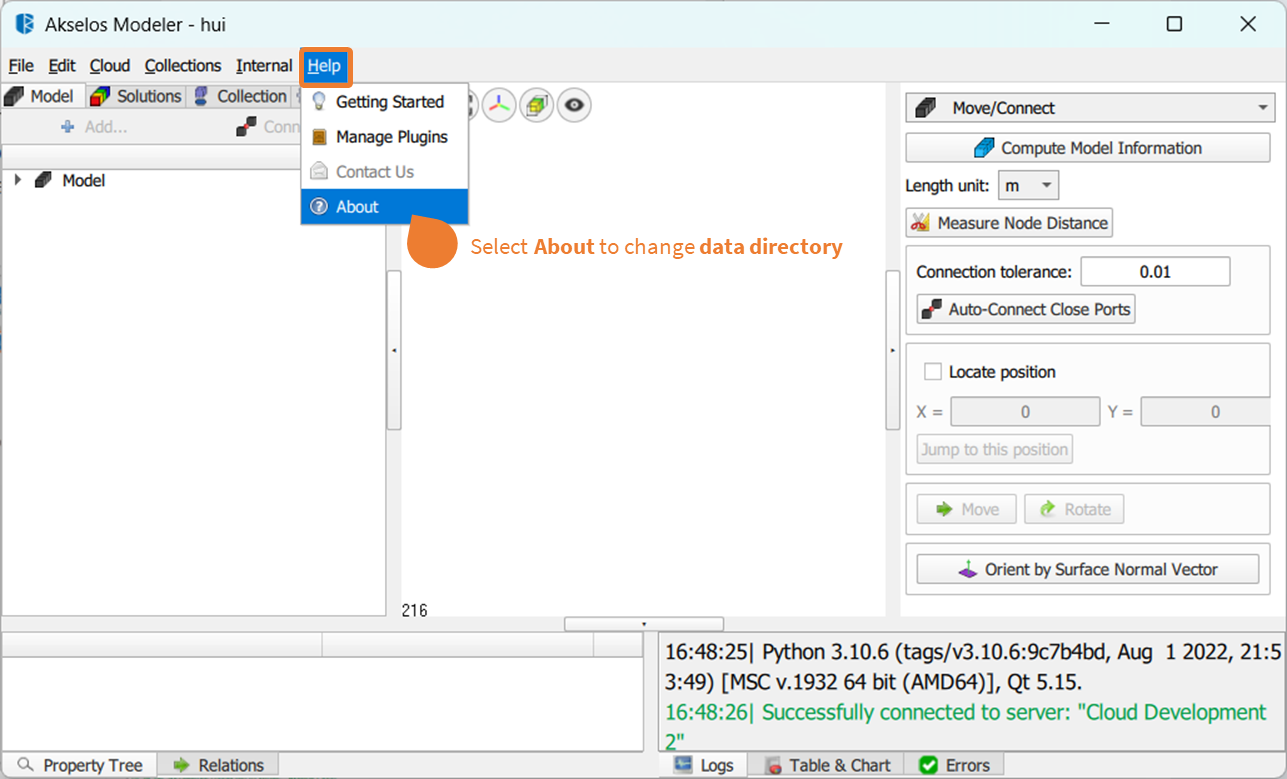Click Auto-Connect Close Ports button
Image resolution: width=1287 pixels, height=779 pixels.
coord(1026,309)
